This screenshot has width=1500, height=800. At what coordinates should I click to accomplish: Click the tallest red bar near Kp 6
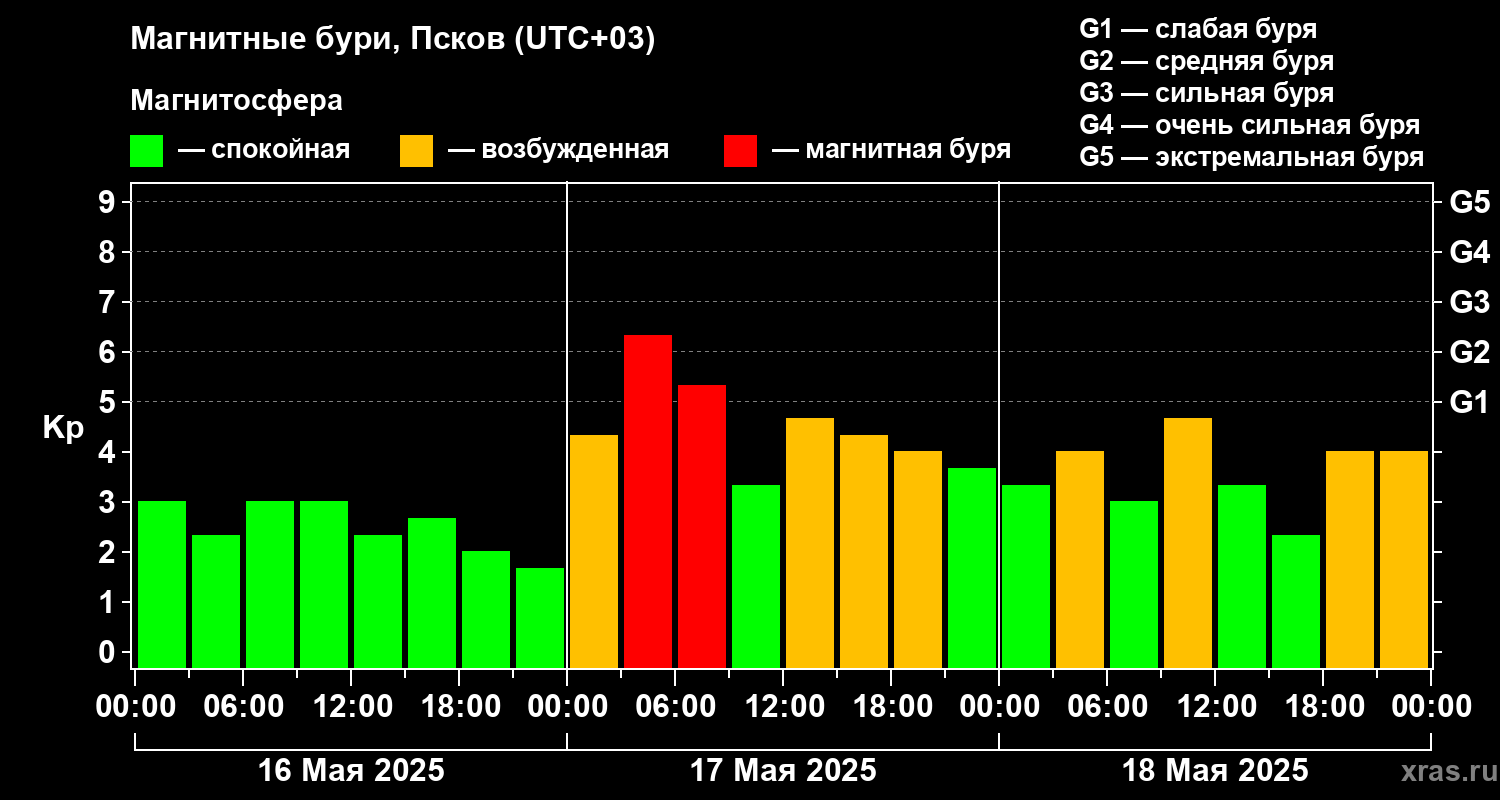click(648, 501)
